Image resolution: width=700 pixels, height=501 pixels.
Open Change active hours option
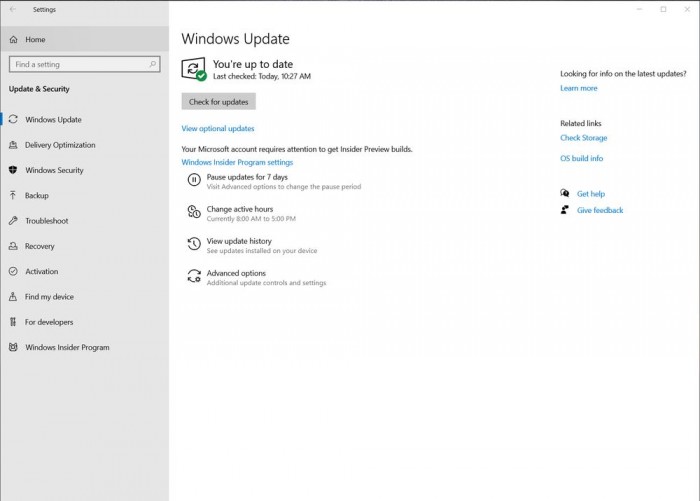[x=240, y=209]
